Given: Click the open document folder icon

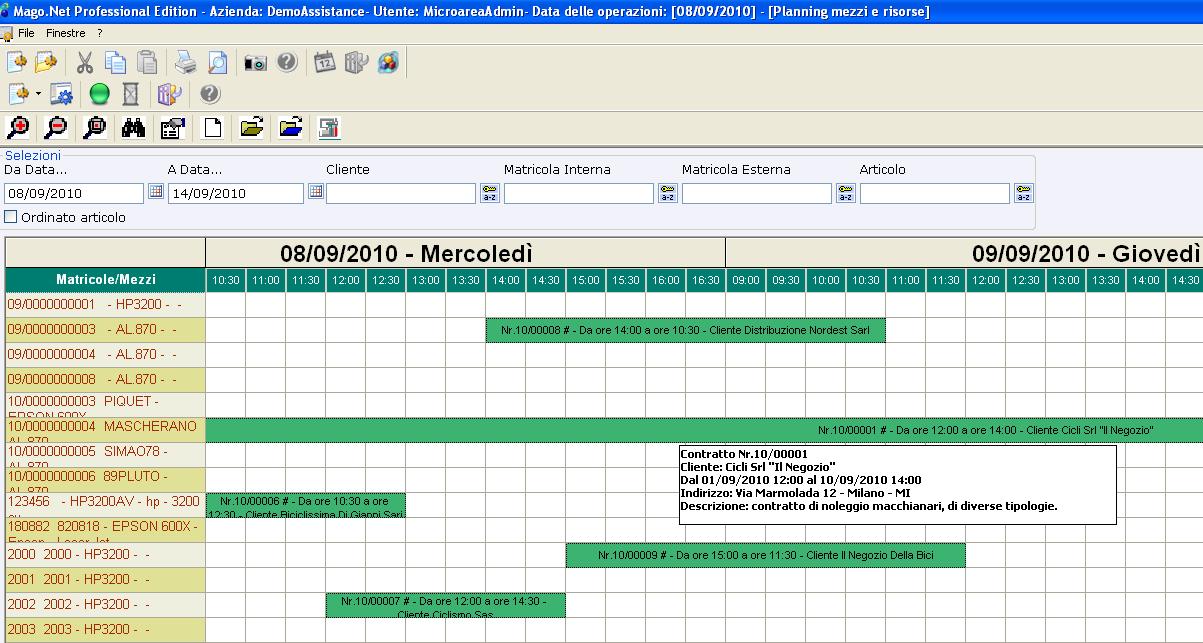Looking at the screenshot, I should 45,62.
